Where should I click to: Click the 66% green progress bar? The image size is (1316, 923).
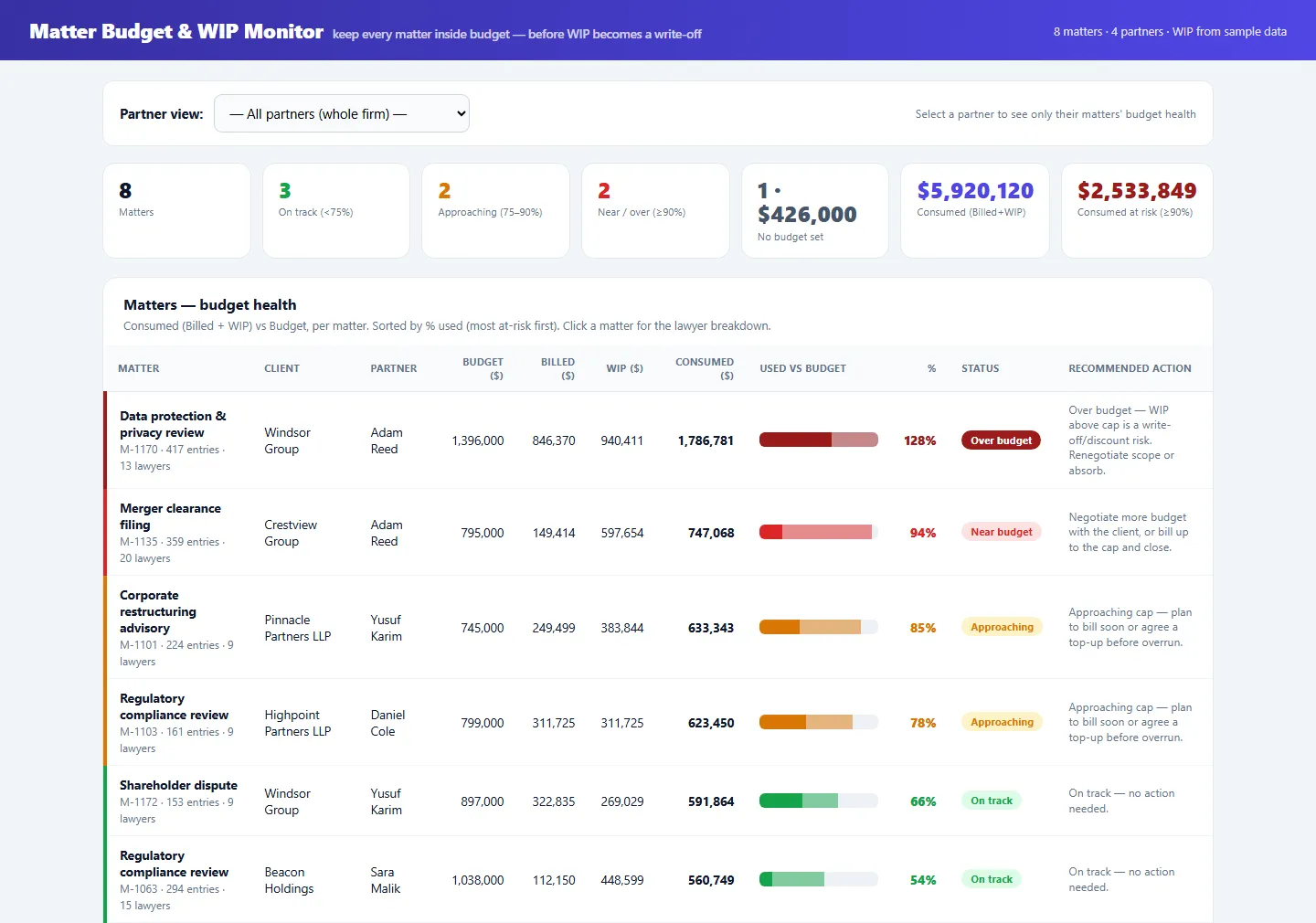[819, 801]
